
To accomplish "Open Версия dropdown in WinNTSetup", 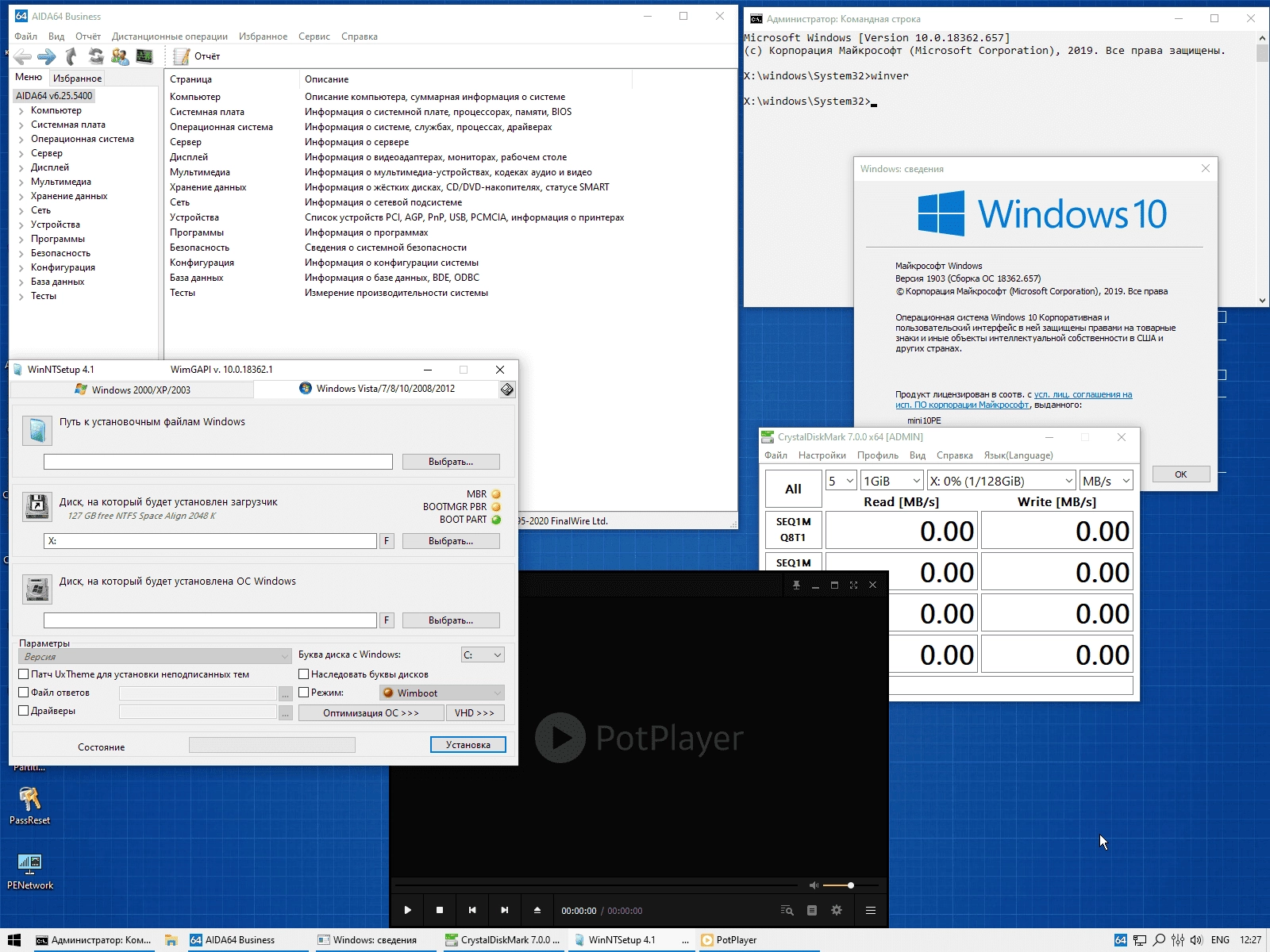I will click(155, 656).
